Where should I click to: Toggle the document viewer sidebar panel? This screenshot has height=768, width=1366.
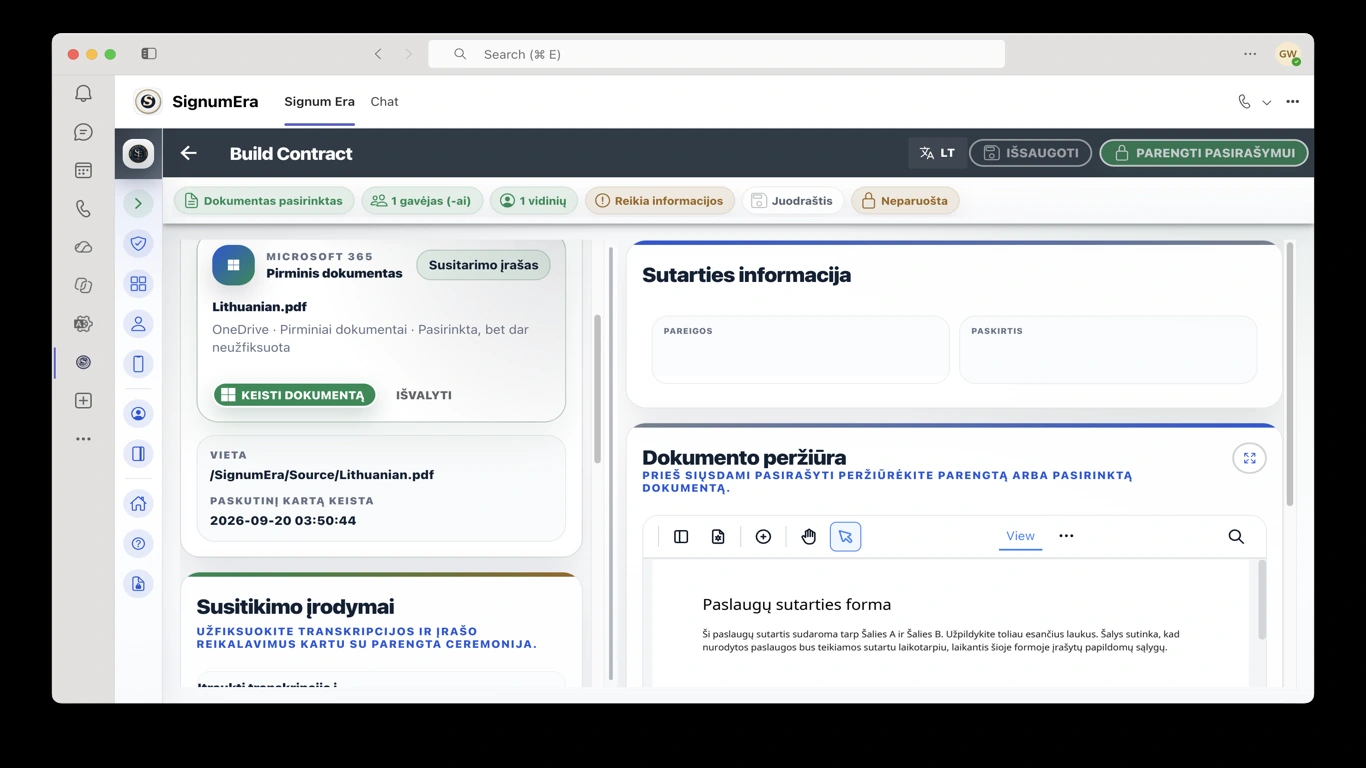tap(681, 537)
